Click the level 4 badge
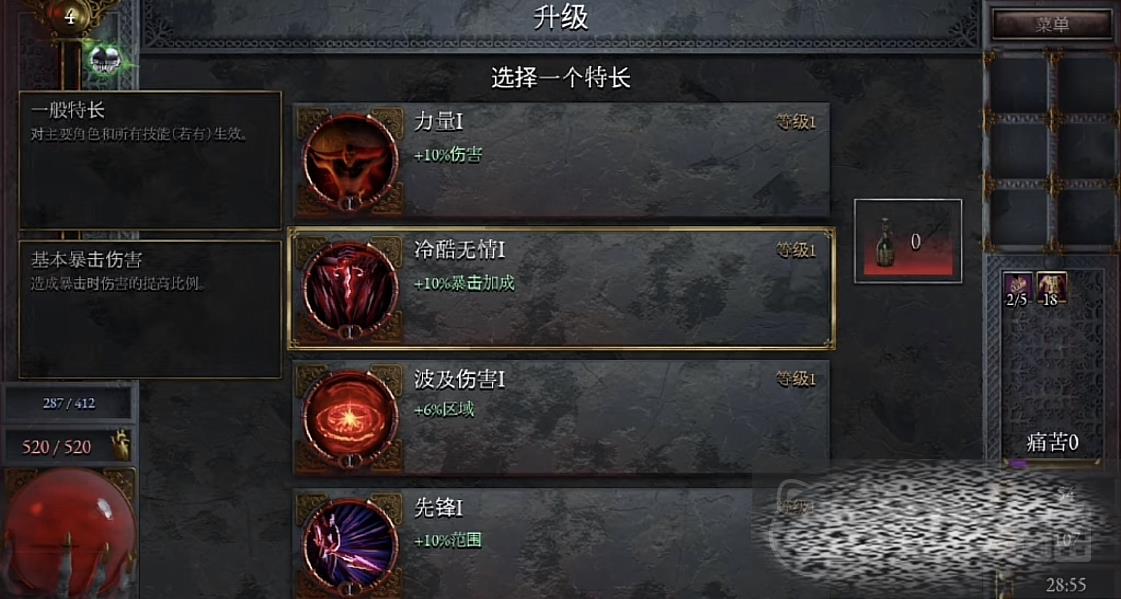 click(x=69, y=16)
